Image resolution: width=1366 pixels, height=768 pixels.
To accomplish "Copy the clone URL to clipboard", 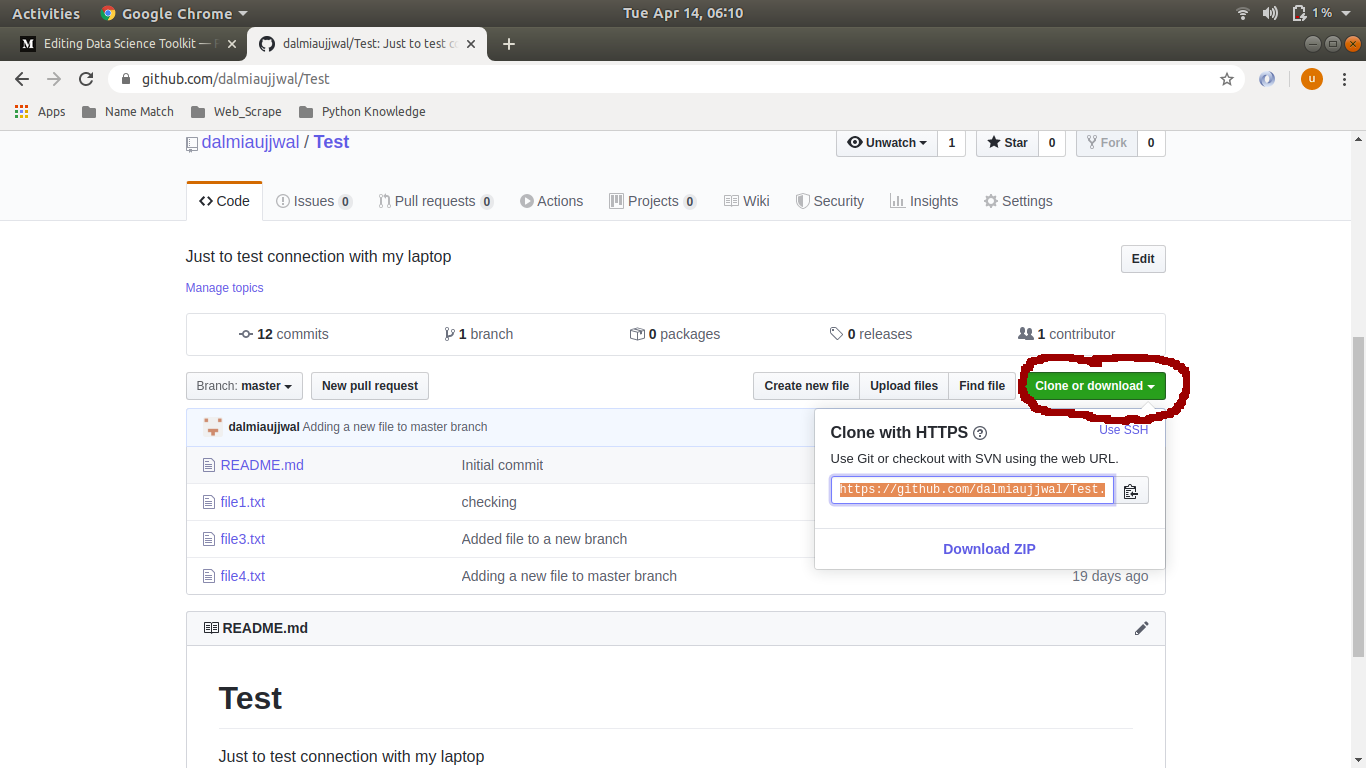I will pyautogui.click(x=1131, y=491).
